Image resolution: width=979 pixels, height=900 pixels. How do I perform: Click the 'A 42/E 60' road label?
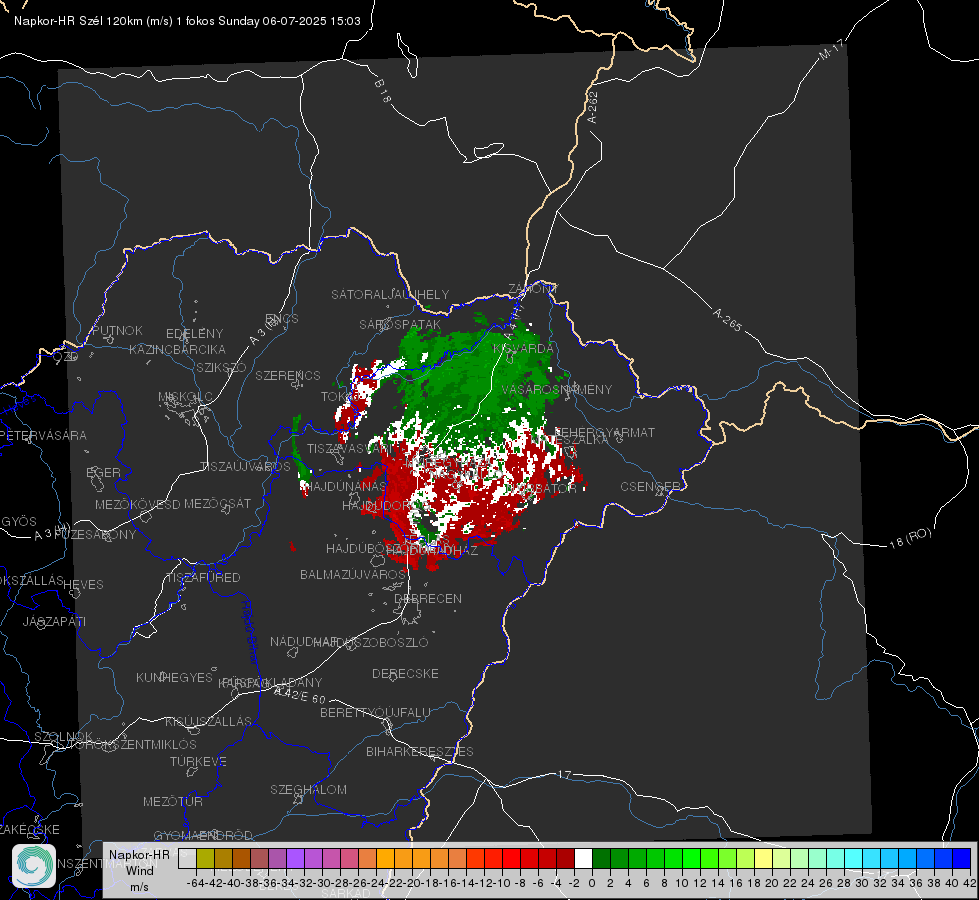tap(300, 695)
